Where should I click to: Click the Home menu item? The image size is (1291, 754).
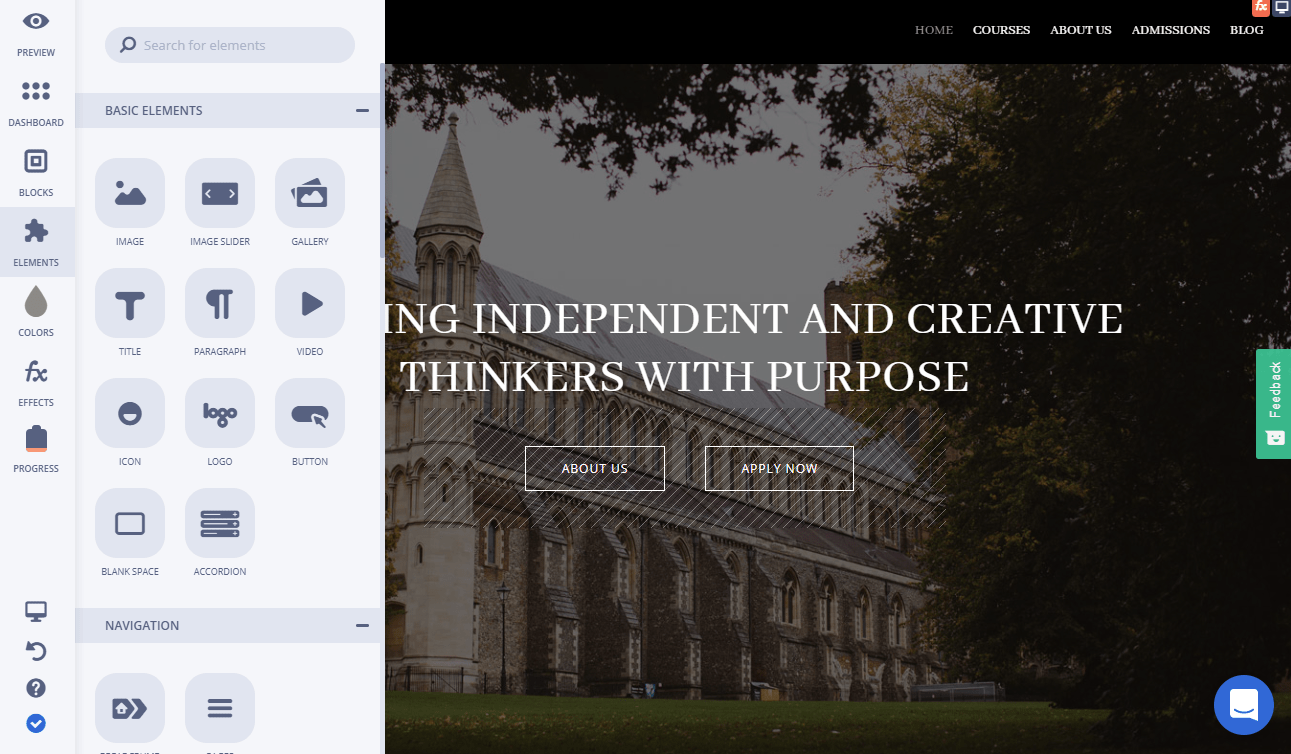(x=934, y=30)
